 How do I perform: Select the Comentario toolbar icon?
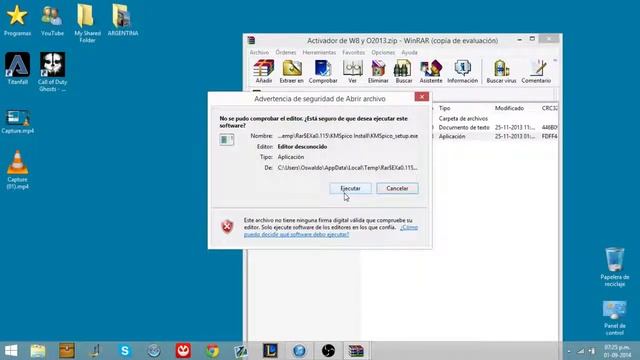tap(536, 71)
